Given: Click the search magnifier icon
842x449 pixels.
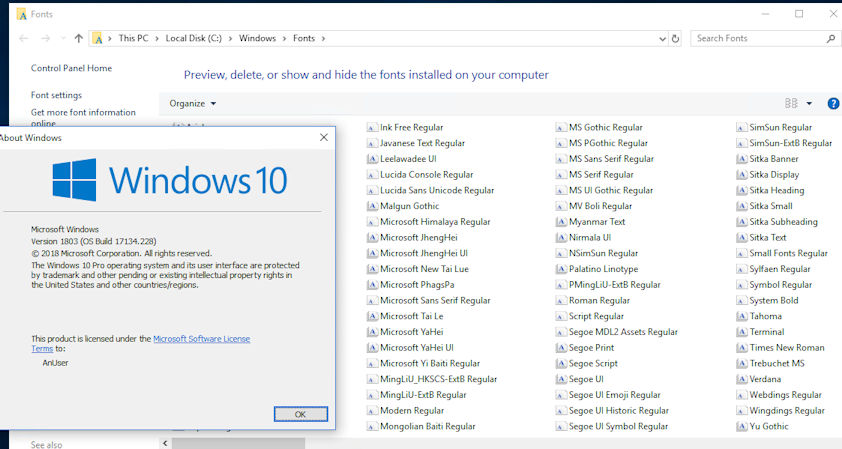Looking at the screenshot, I should [x=830, y=39].
